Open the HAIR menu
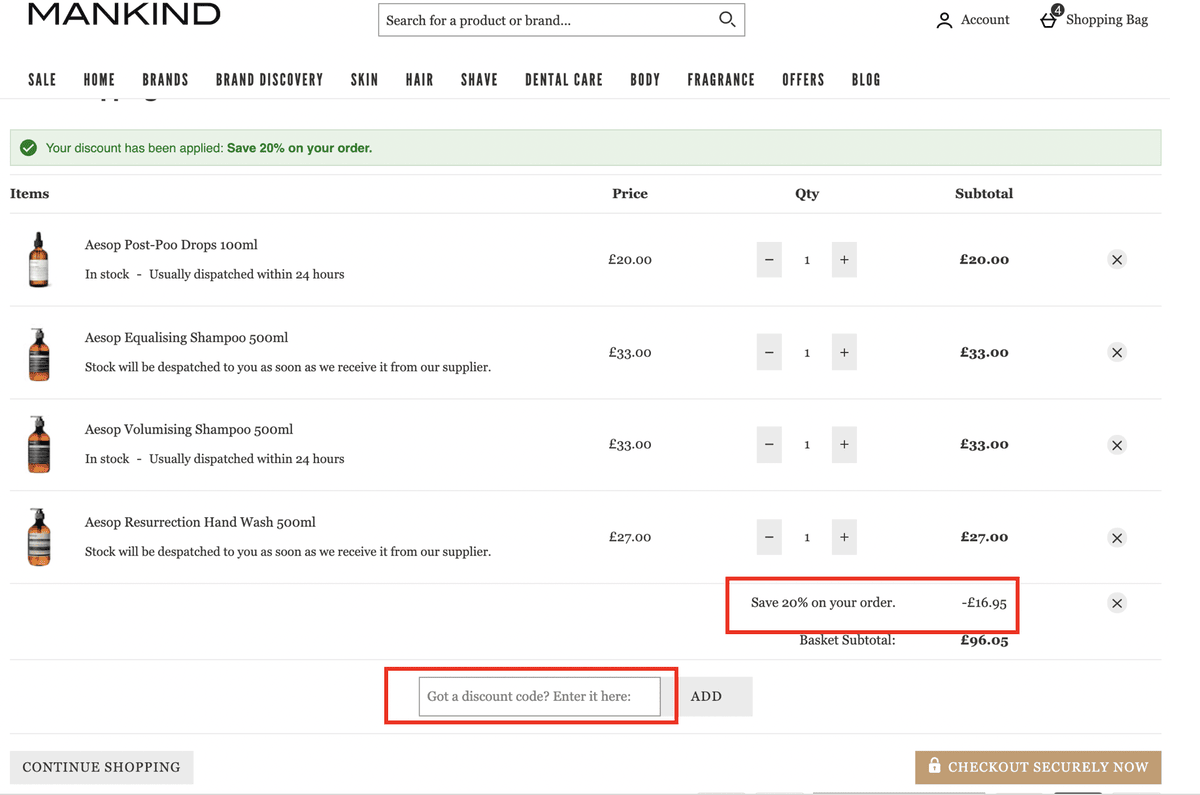The height and width of the screenshot is (795, 1200). click(x=419, y=80)
